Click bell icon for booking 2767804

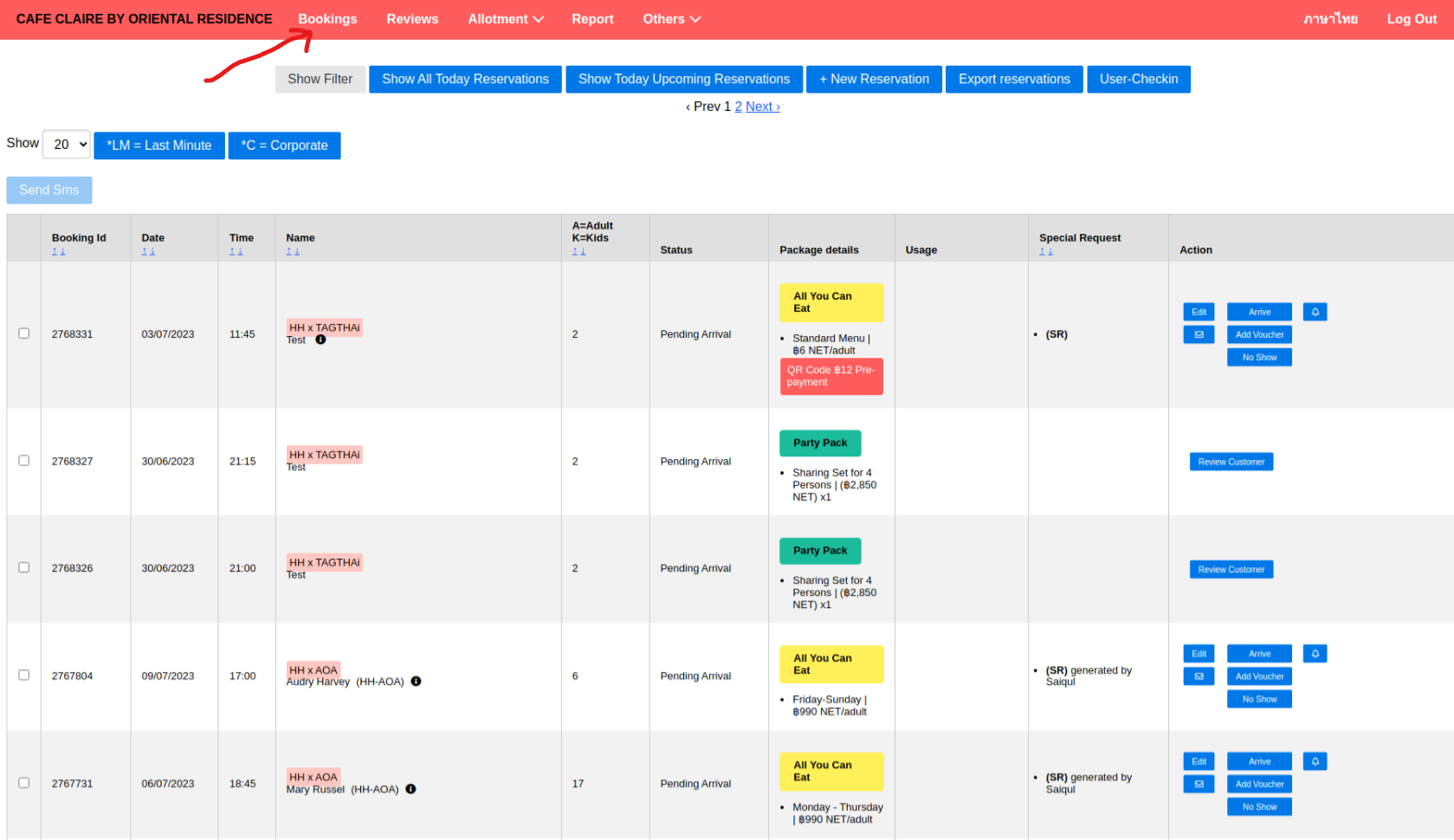pyautogui.click(x=1315, y=654)
